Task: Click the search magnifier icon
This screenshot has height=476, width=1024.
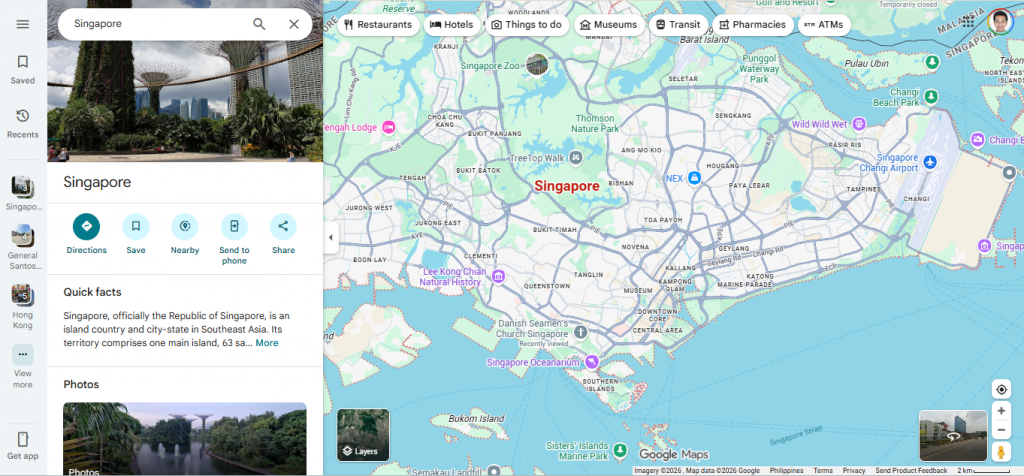Action: tap(259, 24)
